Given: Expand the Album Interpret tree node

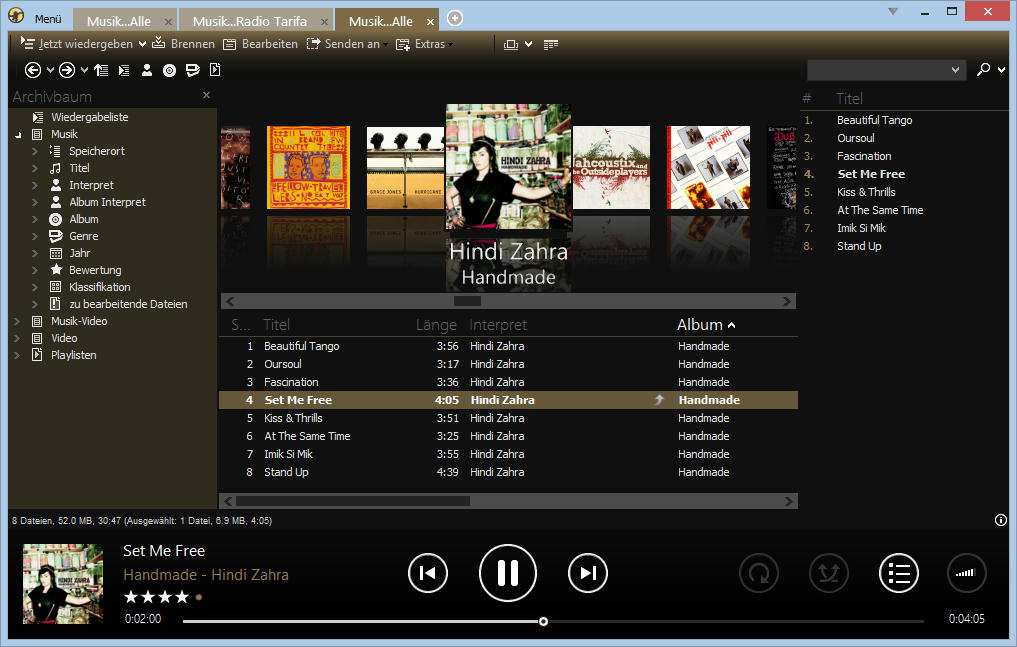Looking at the screenshot, I should pos(35,202).
